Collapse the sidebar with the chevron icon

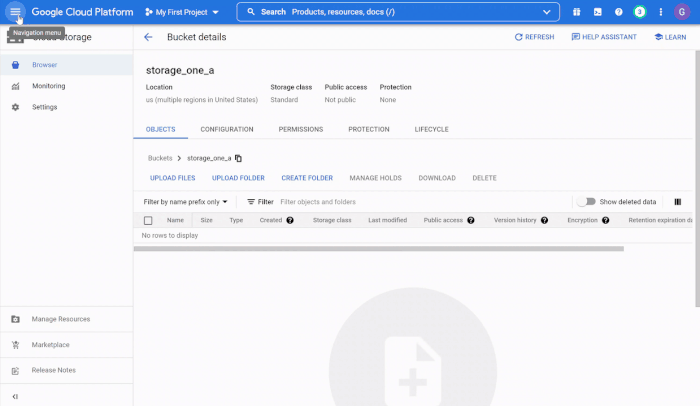click(x=15, y=396)
